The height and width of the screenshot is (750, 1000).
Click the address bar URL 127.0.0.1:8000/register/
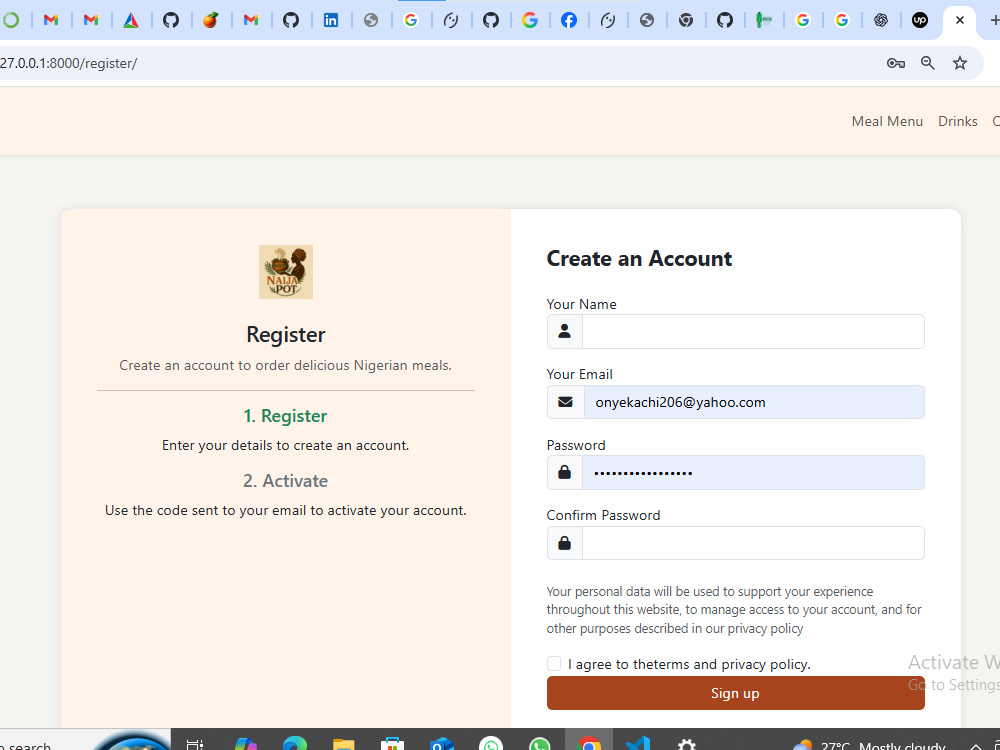tap(68, 63)
